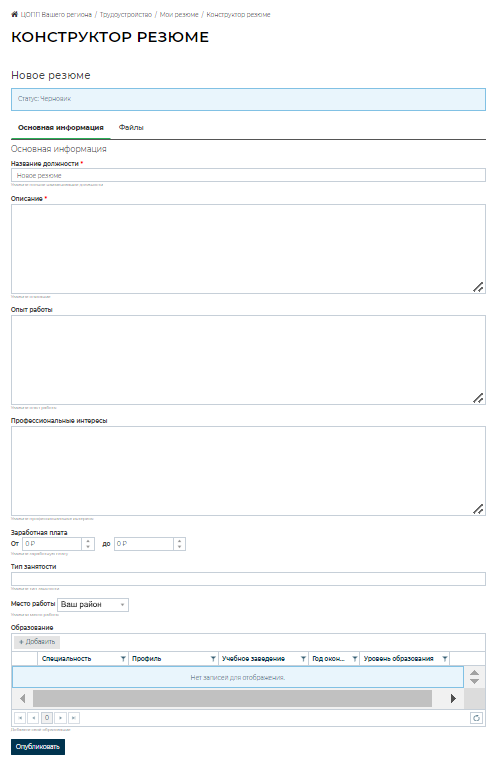Open Профиль column filter icon
This screenshot has height=766, width=501.
pyautogui.click(x=213, y=659)
